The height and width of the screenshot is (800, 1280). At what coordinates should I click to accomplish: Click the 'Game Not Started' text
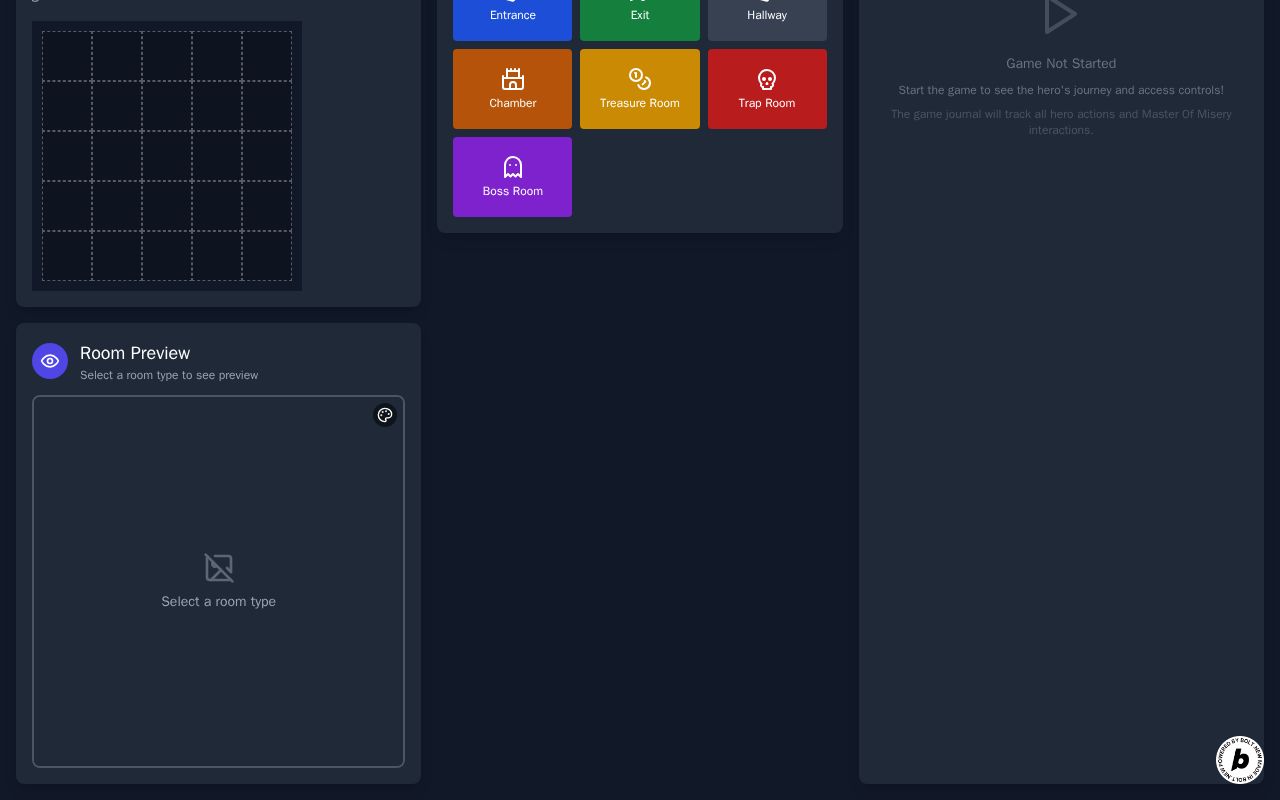pyautogui.click(x=1061, y=63)
